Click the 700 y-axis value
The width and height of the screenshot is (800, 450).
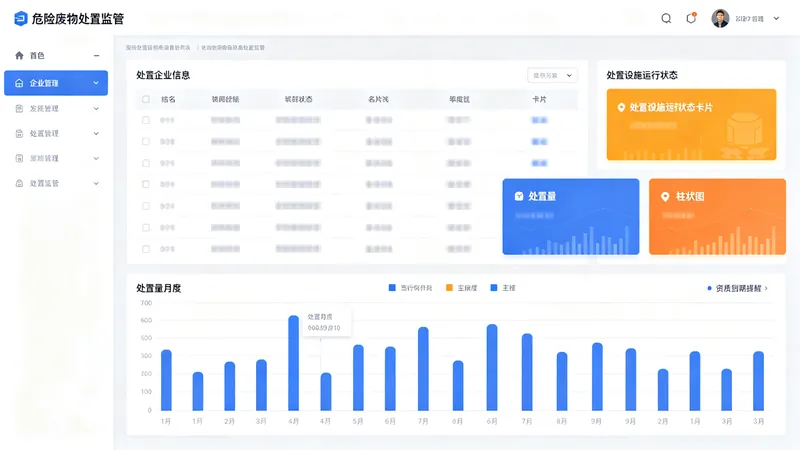(x=146, y=303)
